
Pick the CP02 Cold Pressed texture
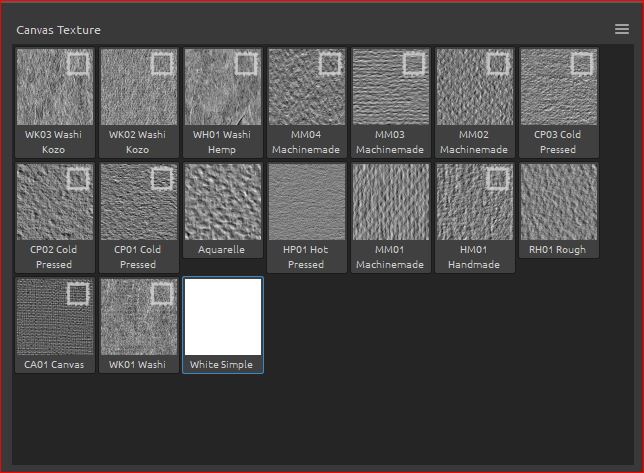(55, 210)
